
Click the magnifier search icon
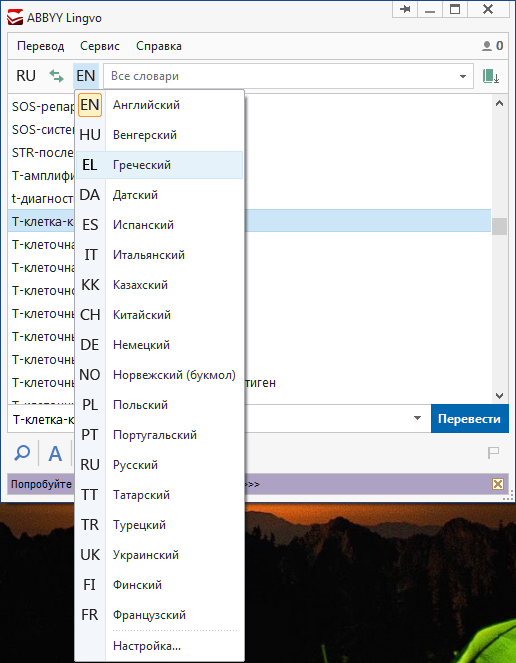(x=22, y=453)
